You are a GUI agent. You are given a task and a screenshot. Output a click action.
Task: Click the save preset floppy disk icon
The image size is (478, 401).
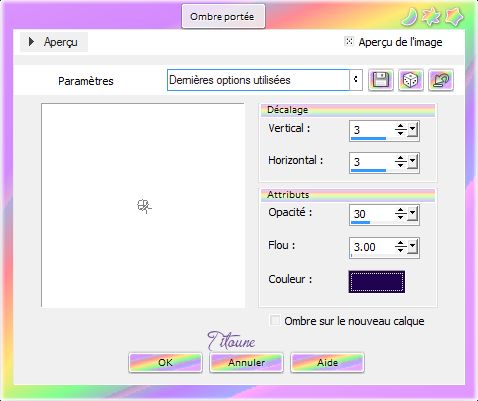click(381, 80)
